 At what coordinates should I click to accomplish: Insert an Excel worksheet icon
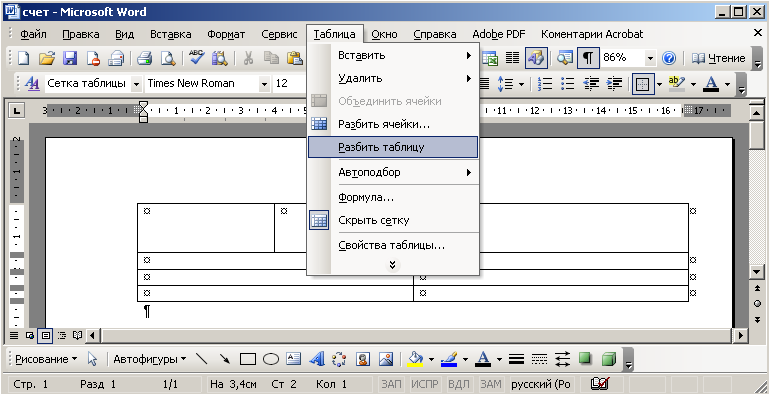(489, 58)
